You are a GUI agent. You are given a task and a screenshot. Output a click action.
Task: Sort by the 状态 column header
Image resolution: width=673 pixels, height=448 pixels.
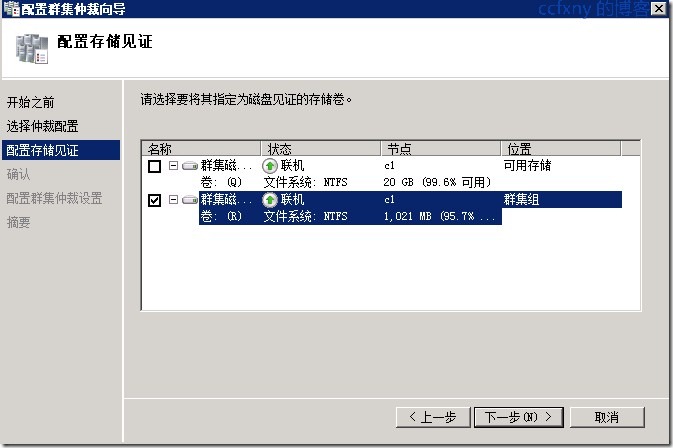click(x=321, y=148)
